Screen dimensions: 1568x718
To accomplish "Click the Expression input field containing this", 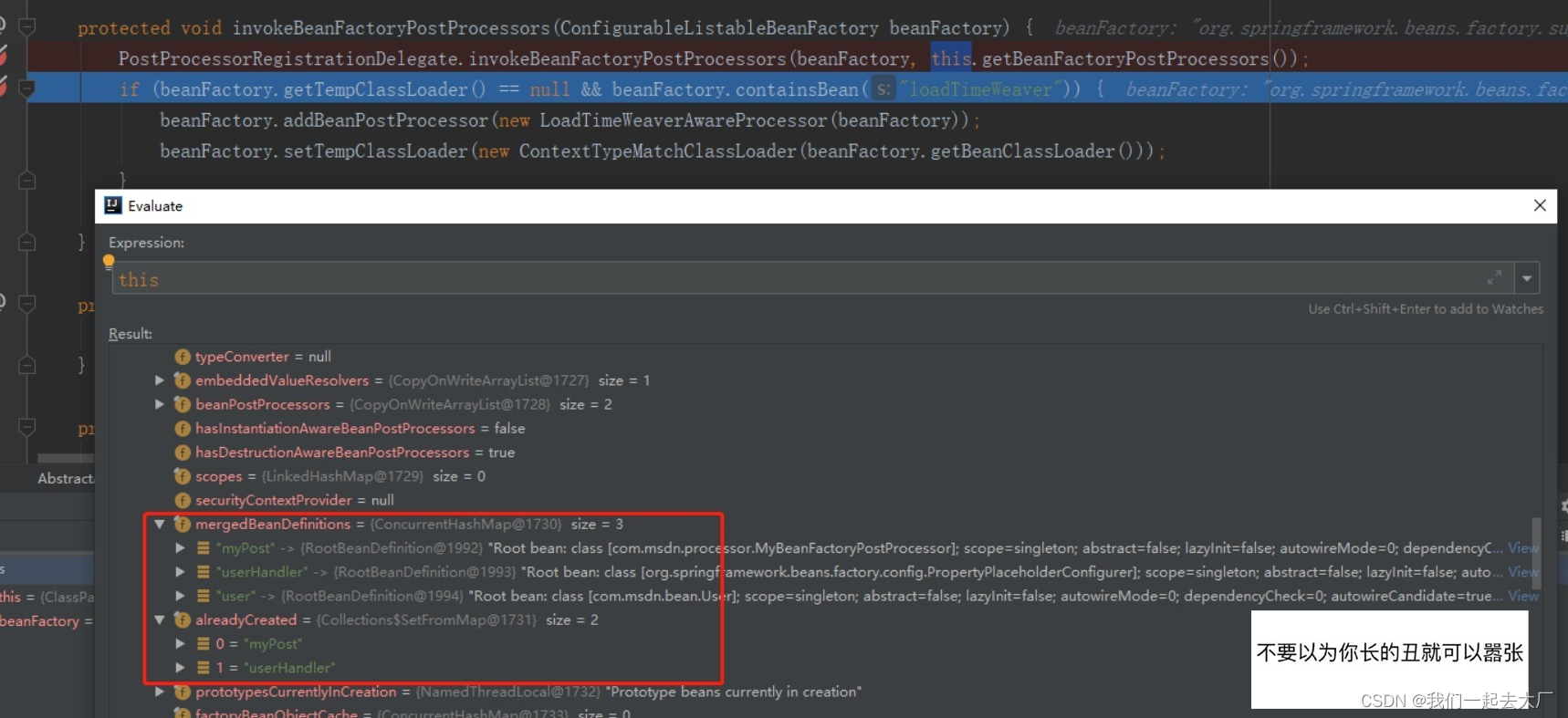I will tap(812, 278).
